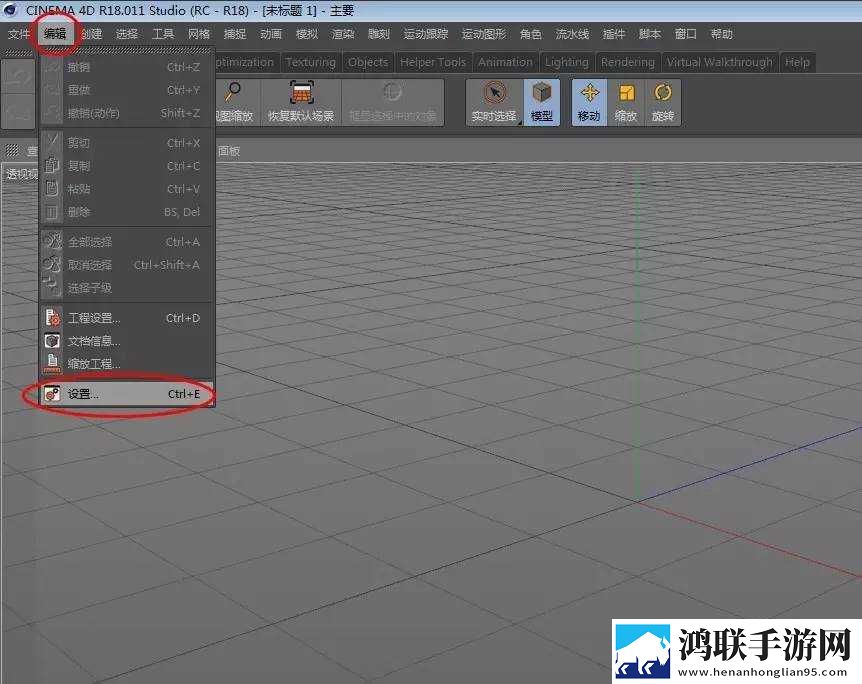Open the 角色 menu
This screenshot has height=684, width=862.
[531, 34]
